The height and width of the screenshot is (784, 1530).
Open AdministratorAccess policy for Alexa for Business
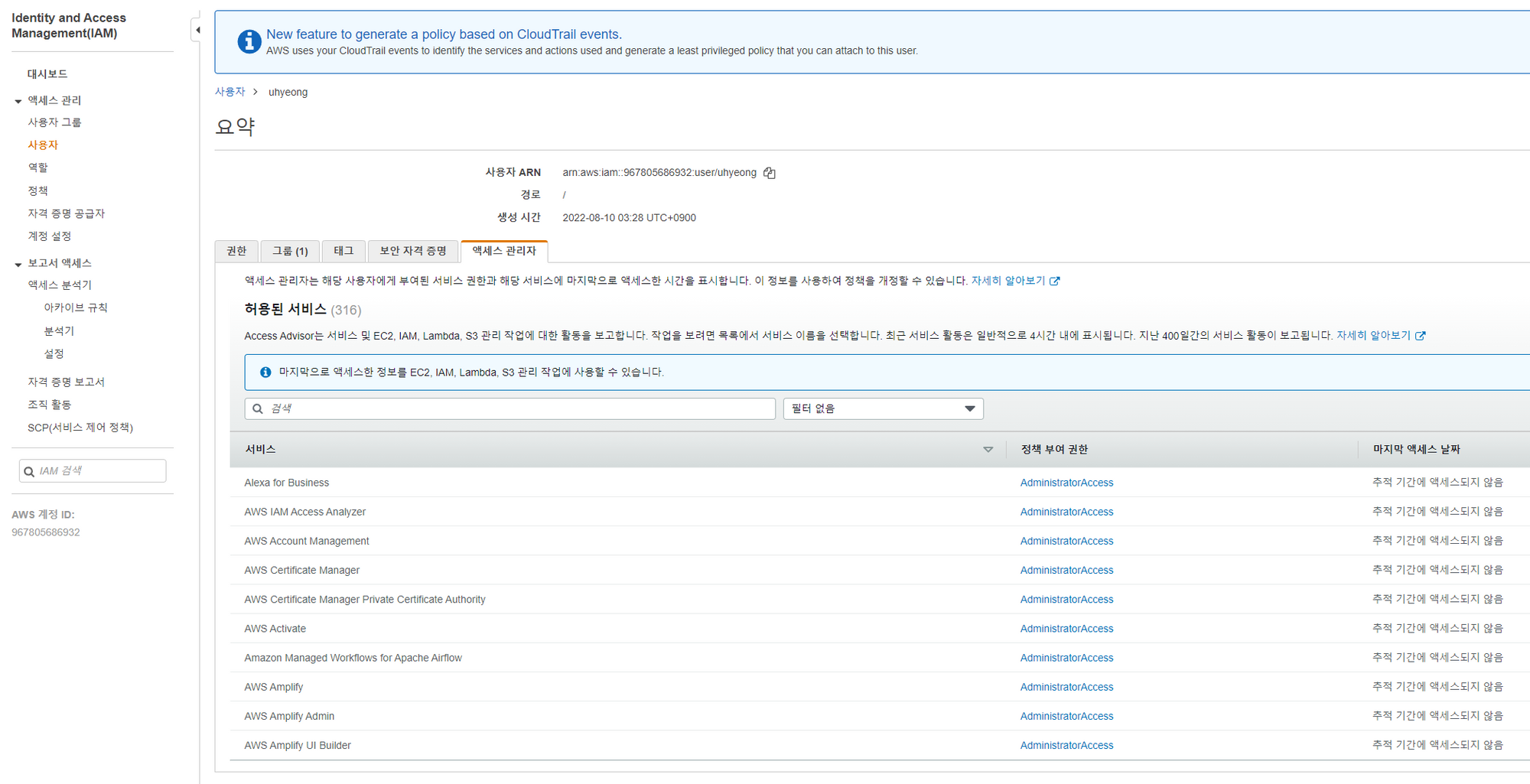point(1066,483)
